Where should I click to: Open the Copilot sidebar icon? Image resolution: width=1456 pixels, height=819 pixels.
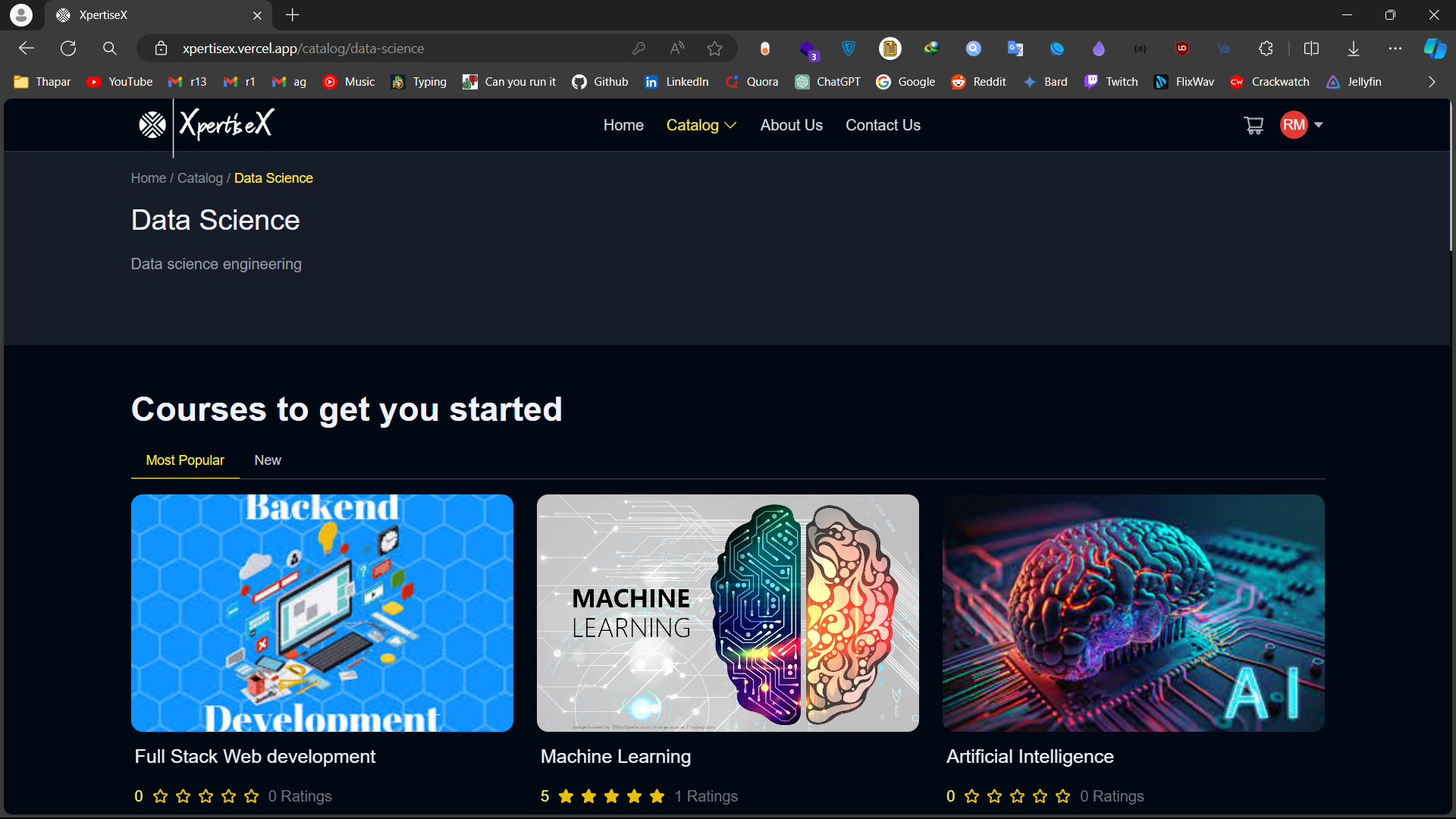click(1434, 49)
